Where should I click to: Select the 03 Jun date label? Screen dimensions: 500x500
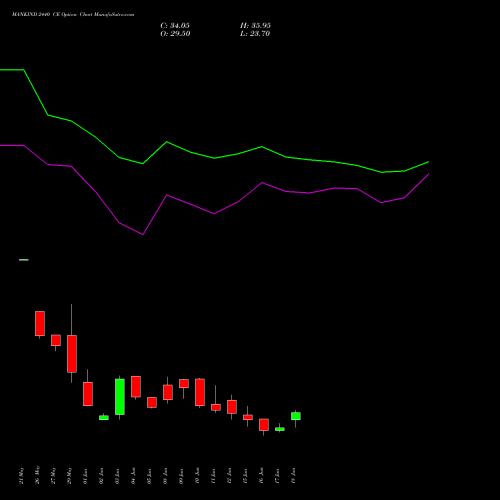tap(118, 476)
